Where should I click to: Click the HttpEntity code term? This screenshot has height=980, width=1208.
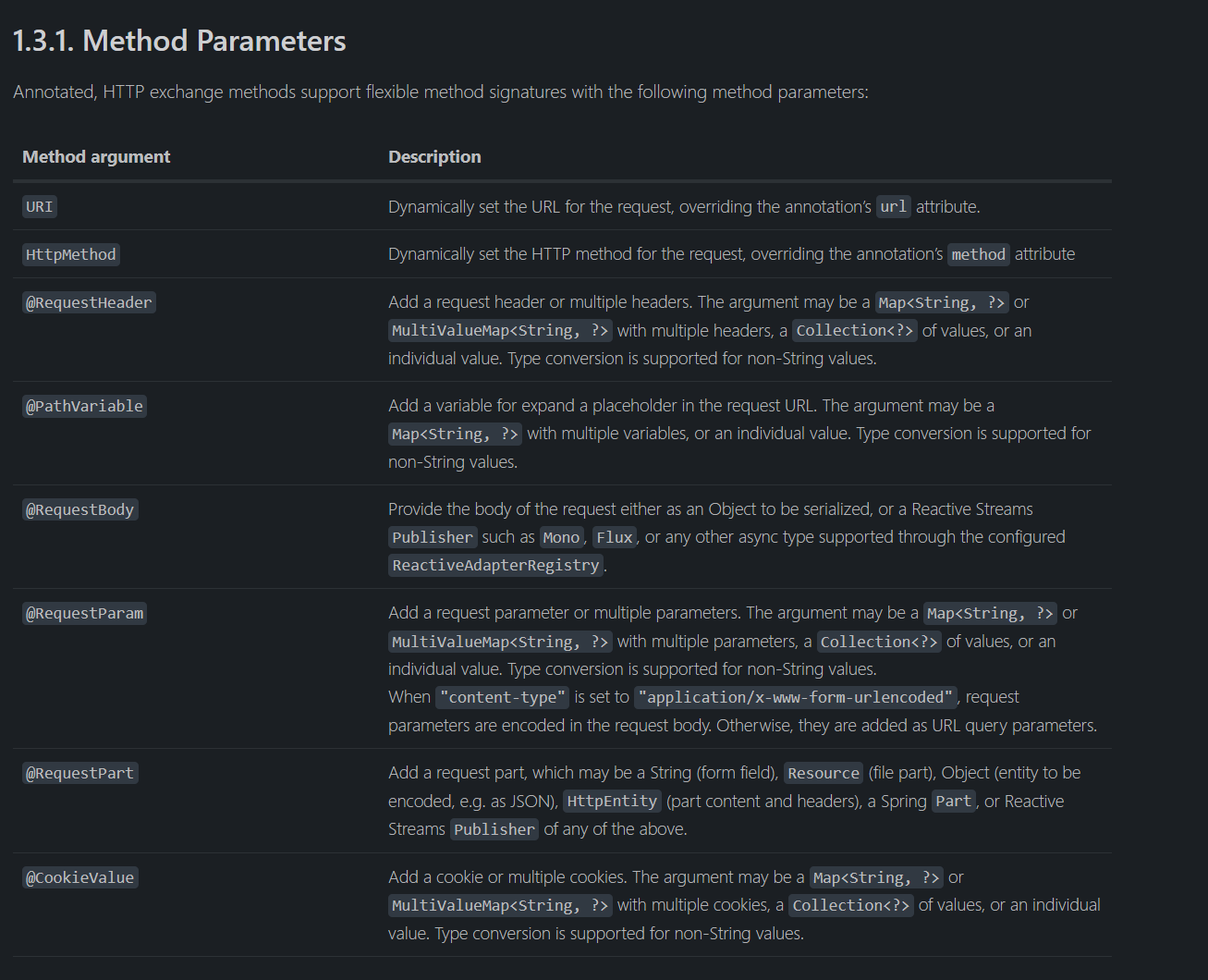click(x=612, y=802)
